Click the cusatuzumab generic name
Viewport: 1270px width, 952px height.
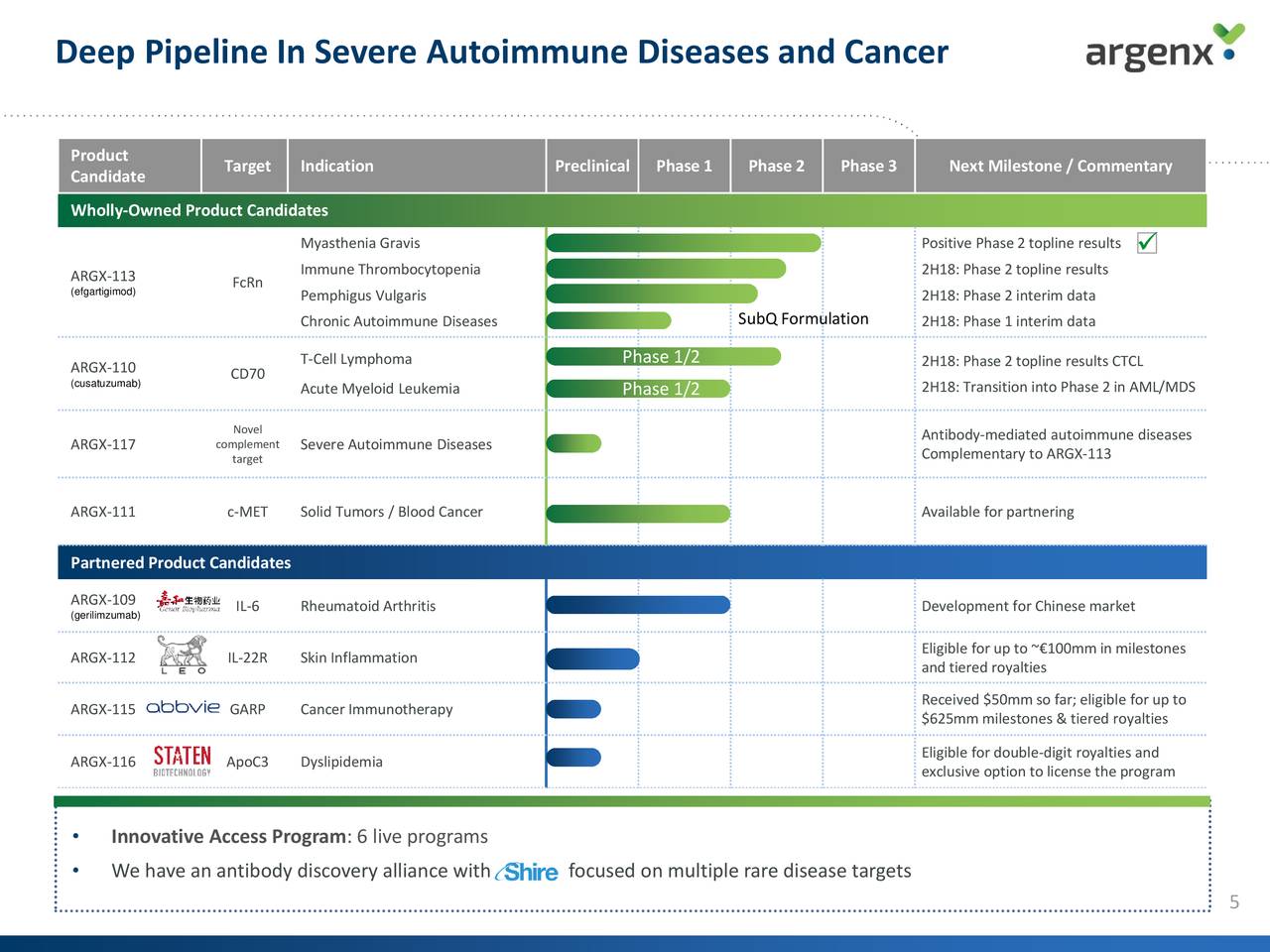(x=105, y=383)
